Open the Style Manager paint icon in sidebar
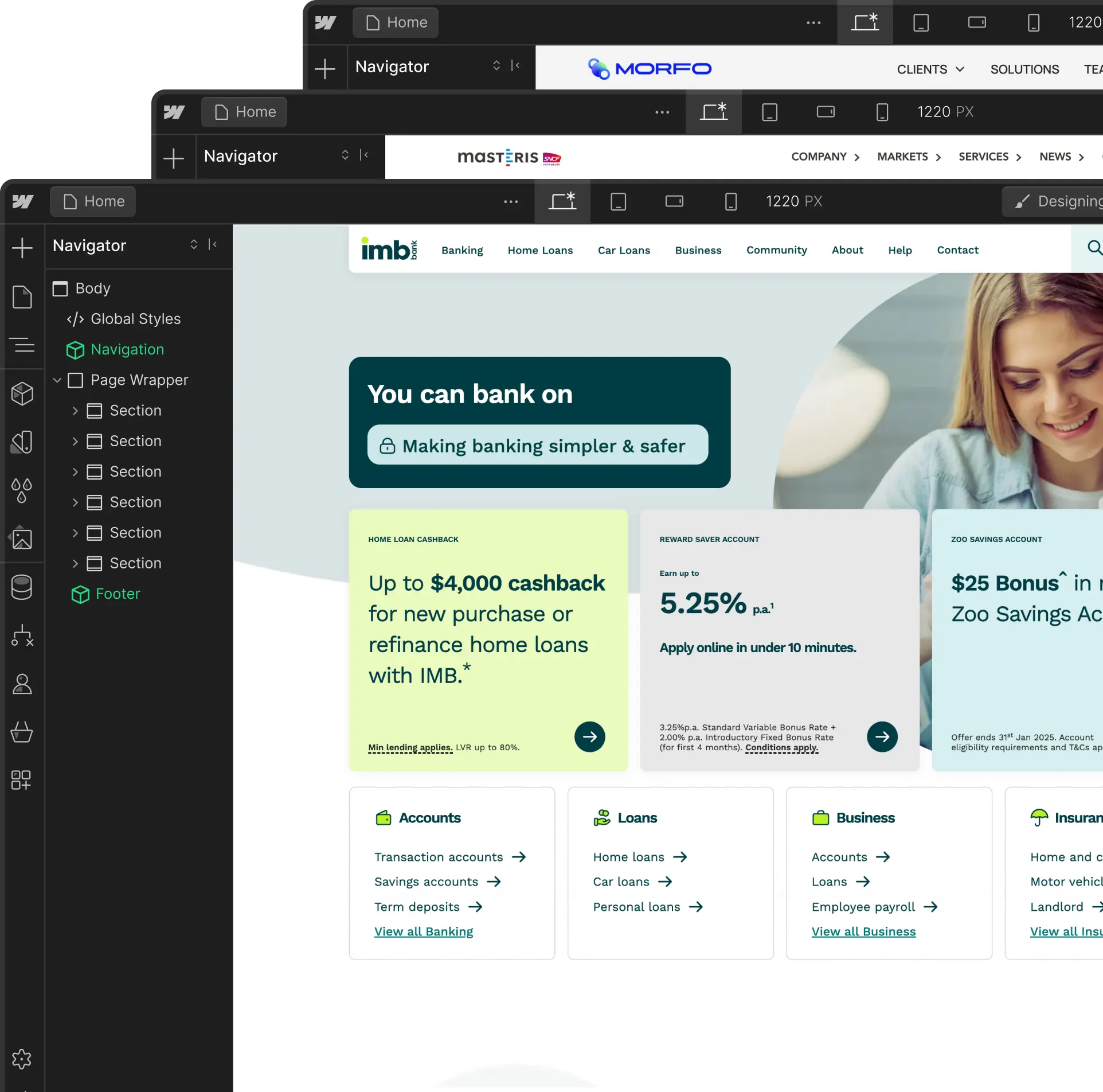The width and height of the screenshot is (1103, 1092). pos(22,442)
